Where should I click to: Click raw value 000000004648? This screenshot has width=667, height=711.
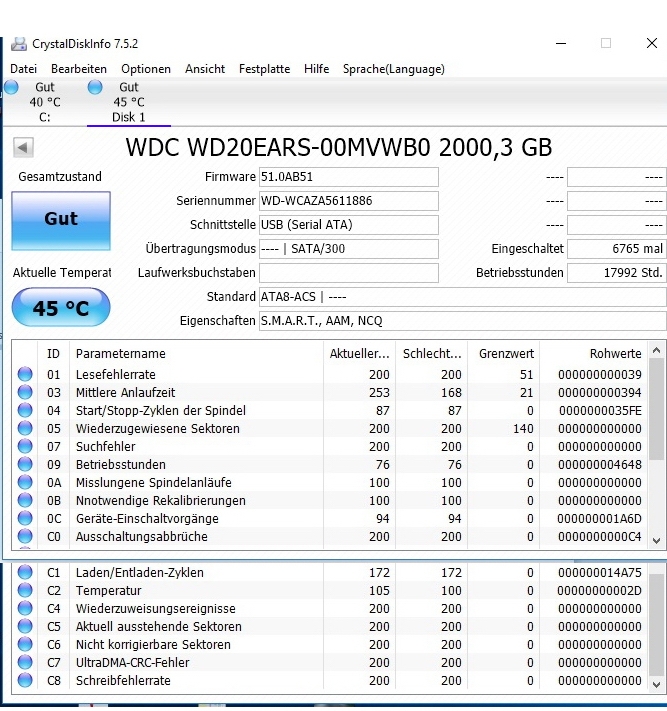coord(599,465)
